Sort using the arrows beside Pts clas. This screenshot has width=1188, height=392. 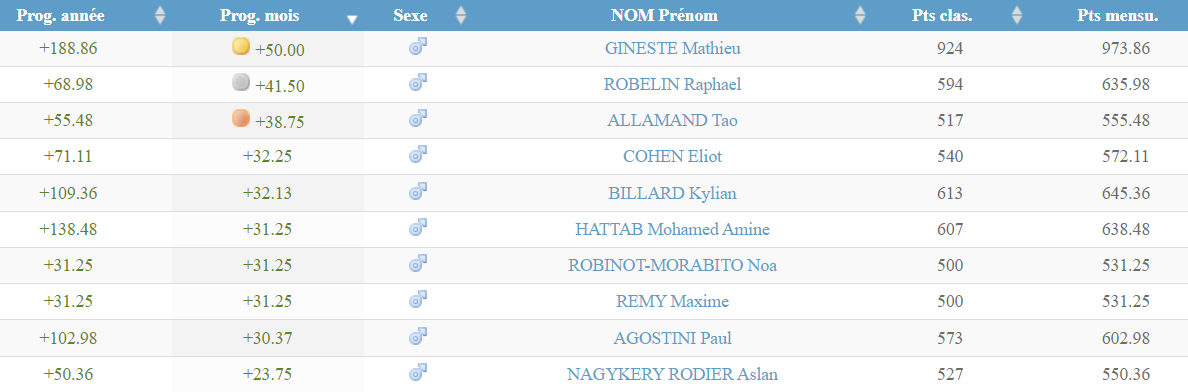point(1017,15)
